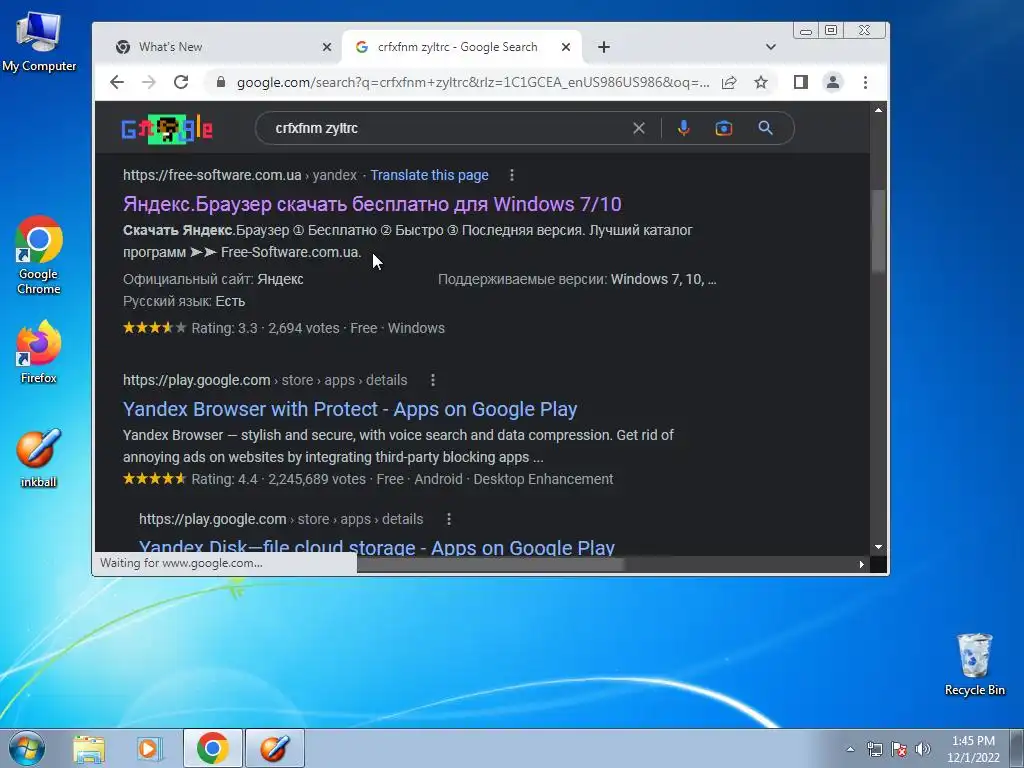The image size is (1024, 768).
Task: Open Windows Explorer from taskbar
Action: tap(89, 748)
